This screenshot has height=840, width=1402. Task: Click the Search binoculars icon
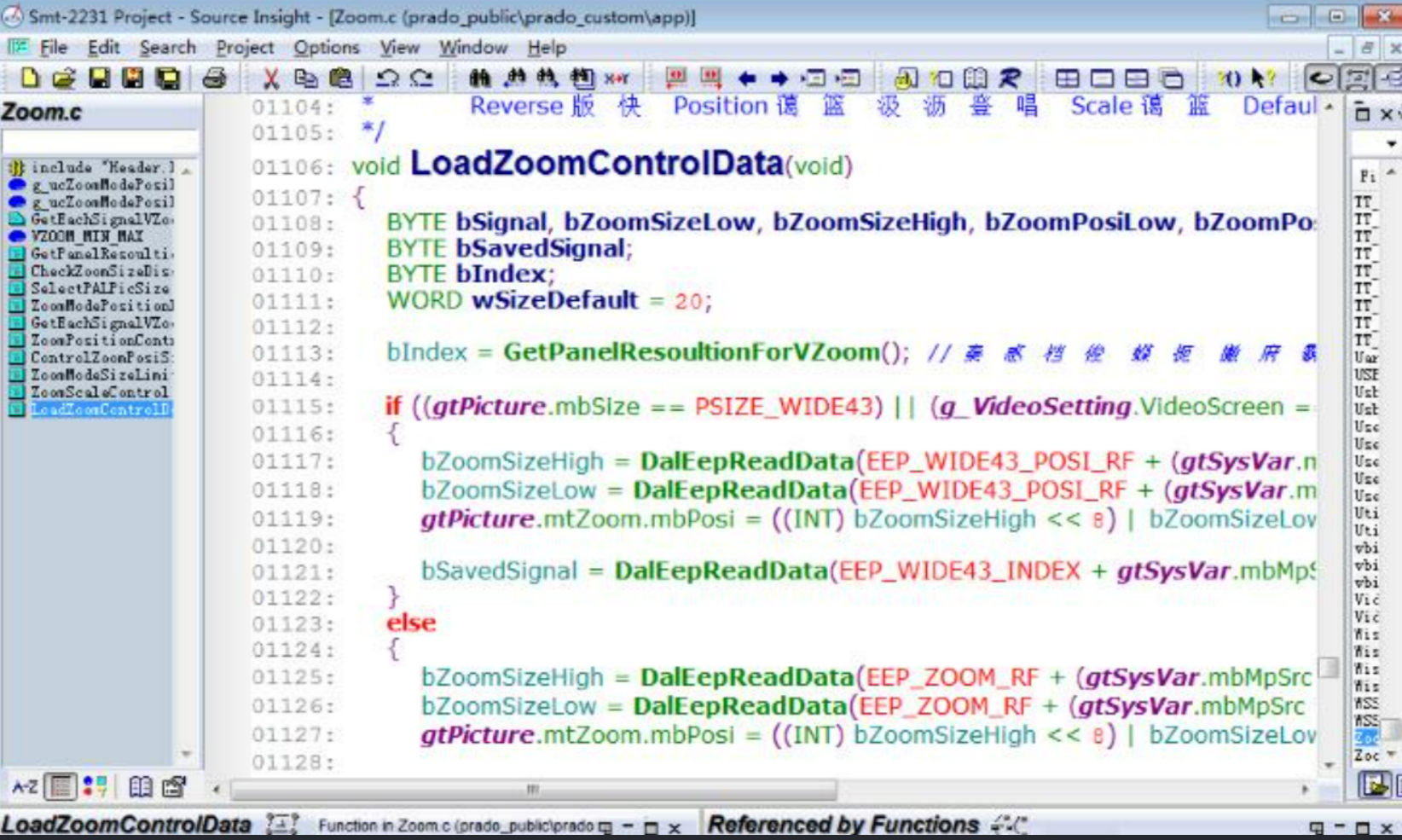(x=479, y=78)
